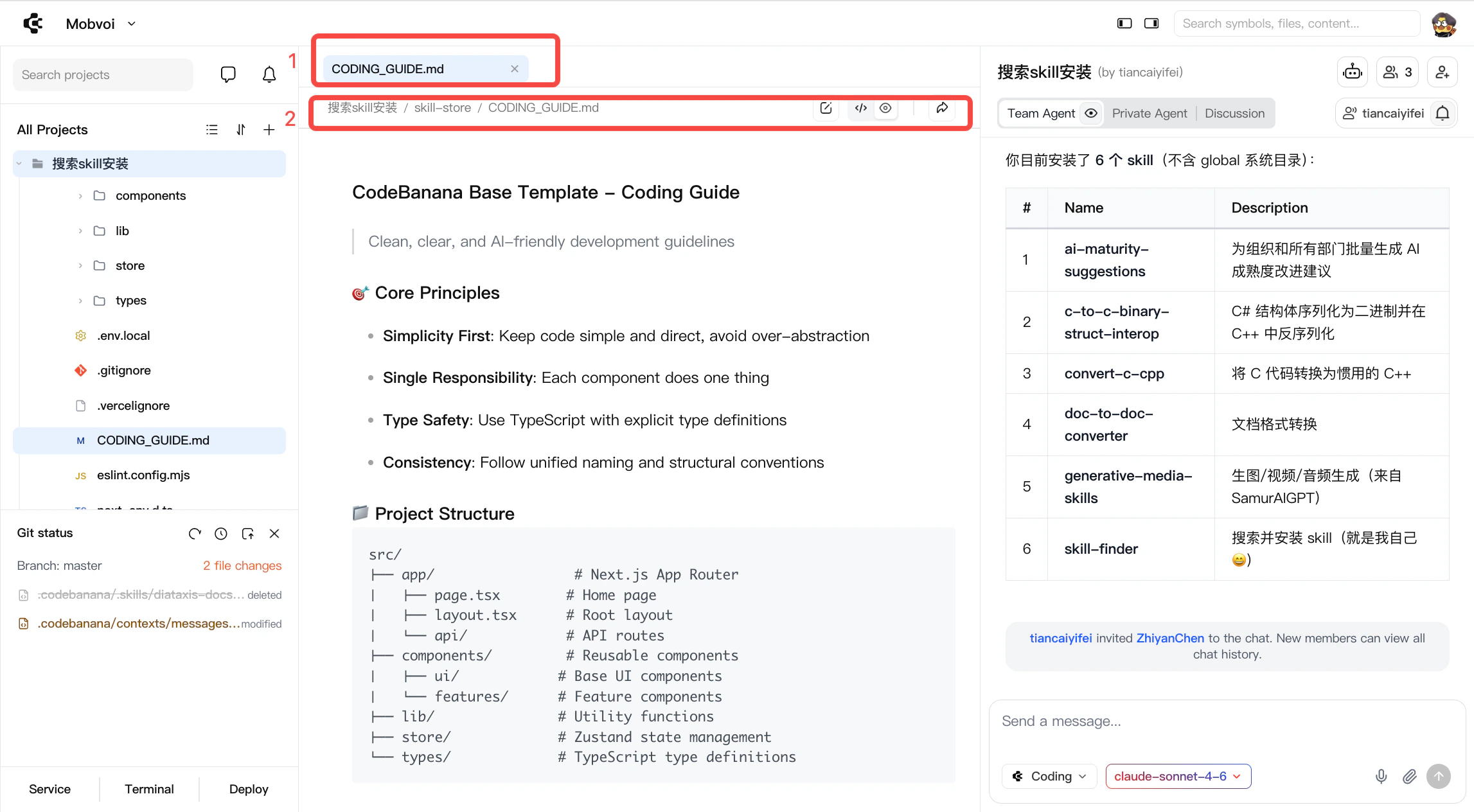Click the add new project plus icon

[269, 130]
